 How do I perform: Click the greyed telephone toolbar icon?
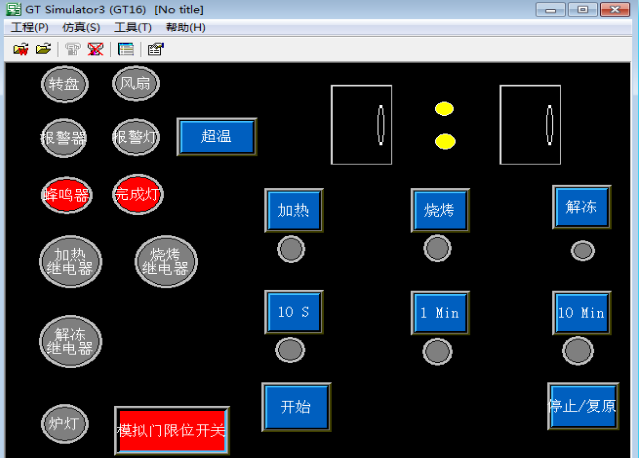[x=73, y=49]
